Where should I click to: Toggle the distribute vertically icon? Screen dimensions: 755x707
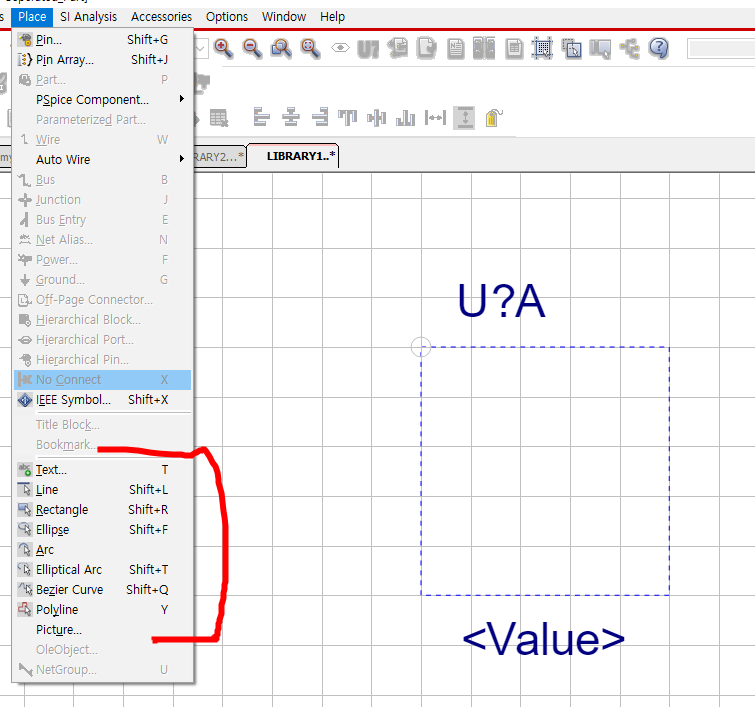(465, 118)
